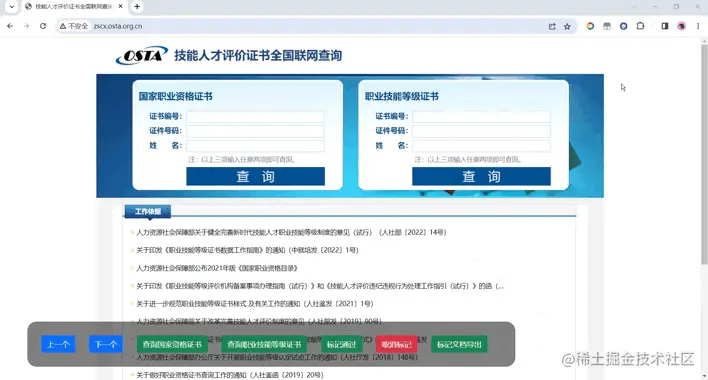Screen dimensions: 708x380
Task: Click the blue 上一个 button
Action: pos(58,344)
